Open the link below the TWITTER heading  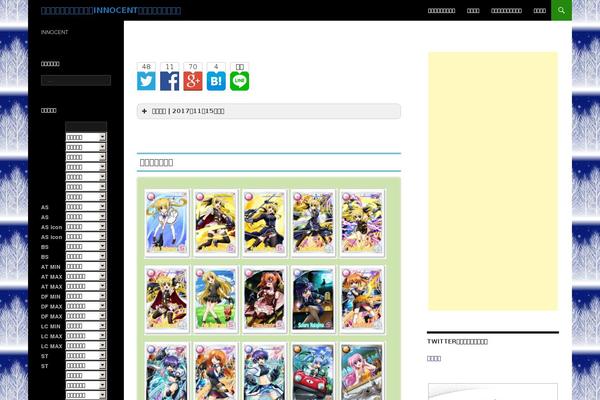click(434, 359)
